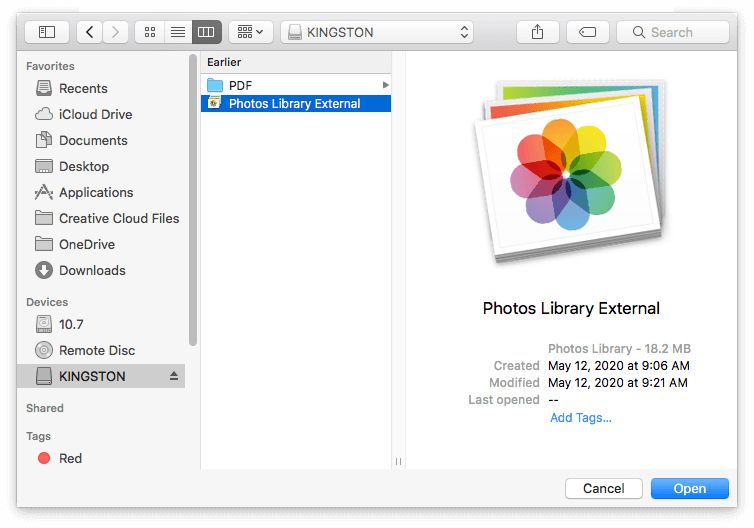Image resolution: width=754 pixels, height=528 pixels.
Task: Switch to list view
Action: pos(178,32)
